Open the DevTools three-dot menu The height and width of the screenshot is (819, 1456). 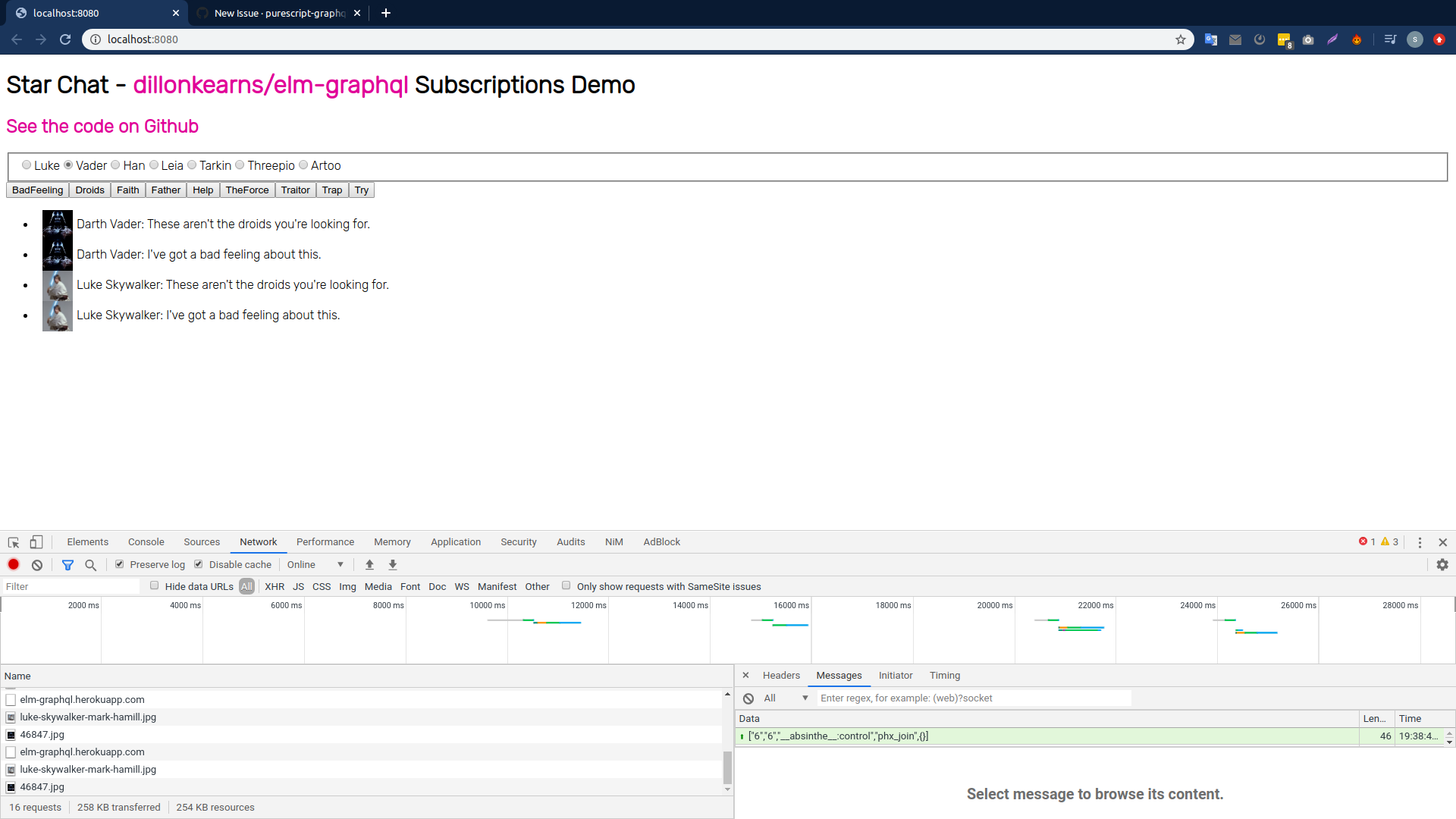click(1420, 542)
